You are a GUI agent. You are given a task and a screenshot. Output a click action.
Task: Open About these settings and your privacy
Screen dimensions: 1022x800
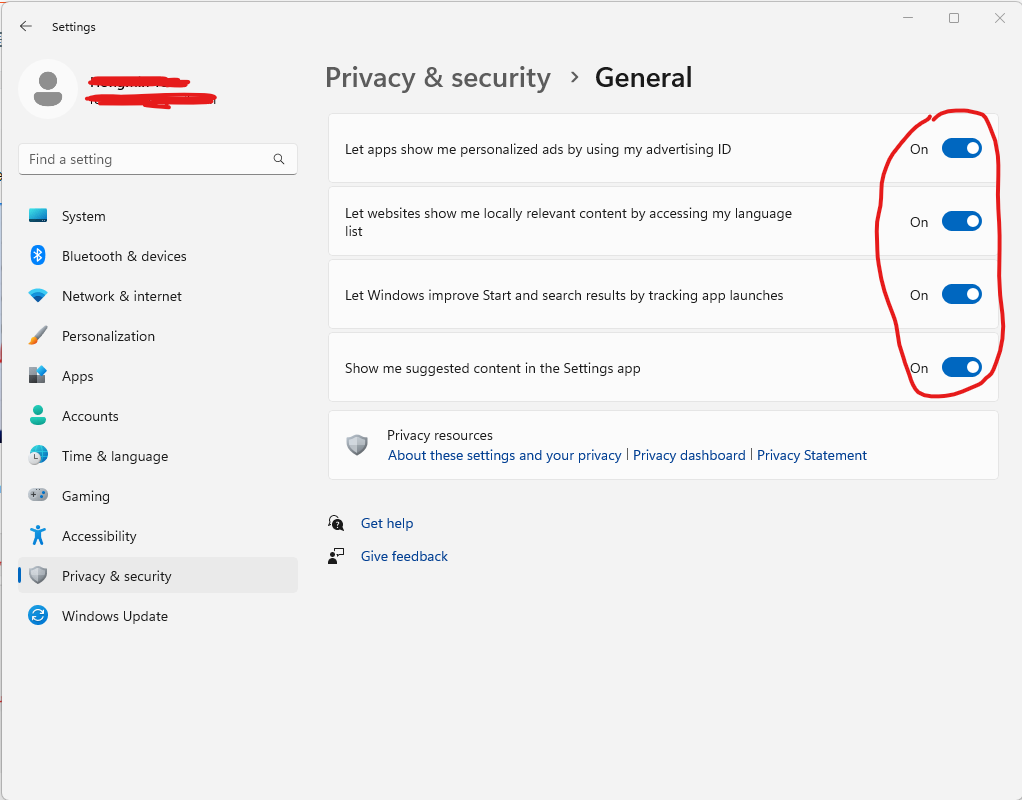(504, 455)
